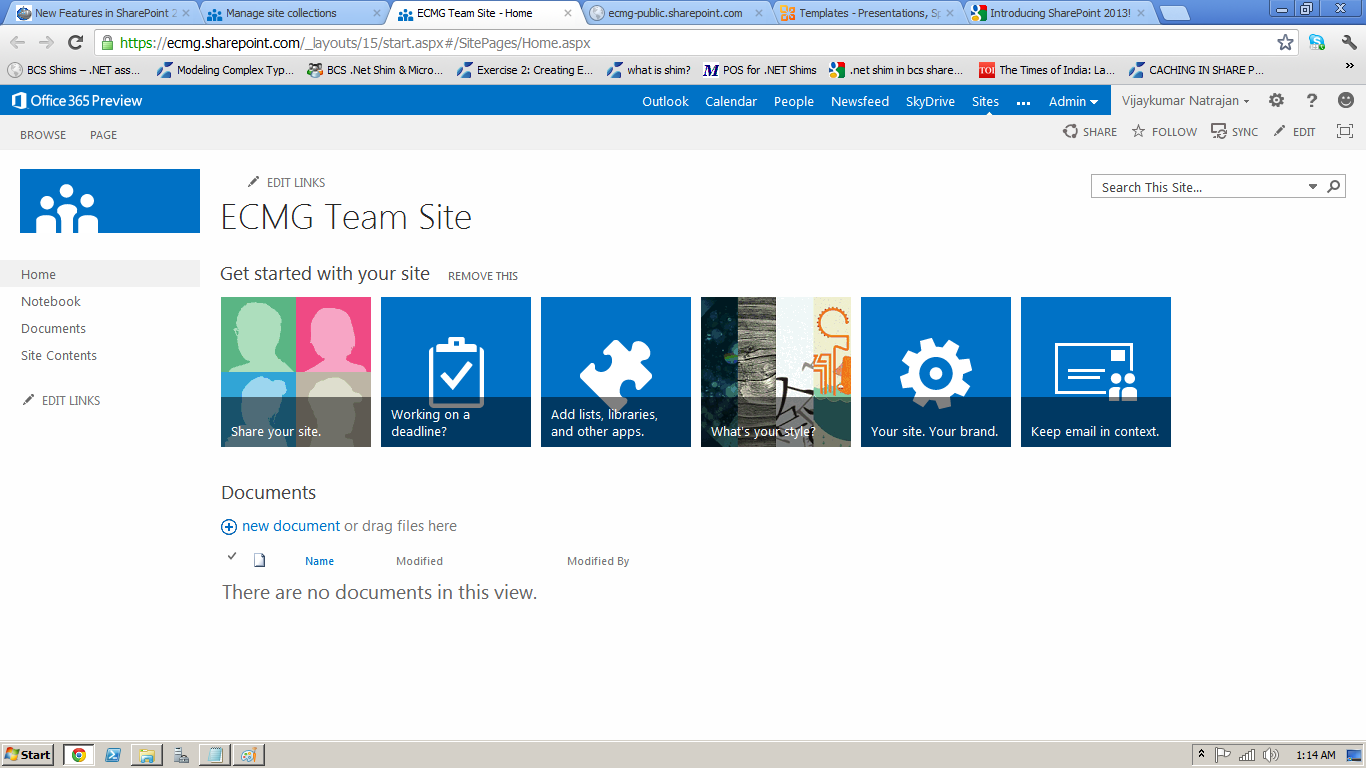
Task: Go to Outlook in suite bar
Action: (665, 101)
